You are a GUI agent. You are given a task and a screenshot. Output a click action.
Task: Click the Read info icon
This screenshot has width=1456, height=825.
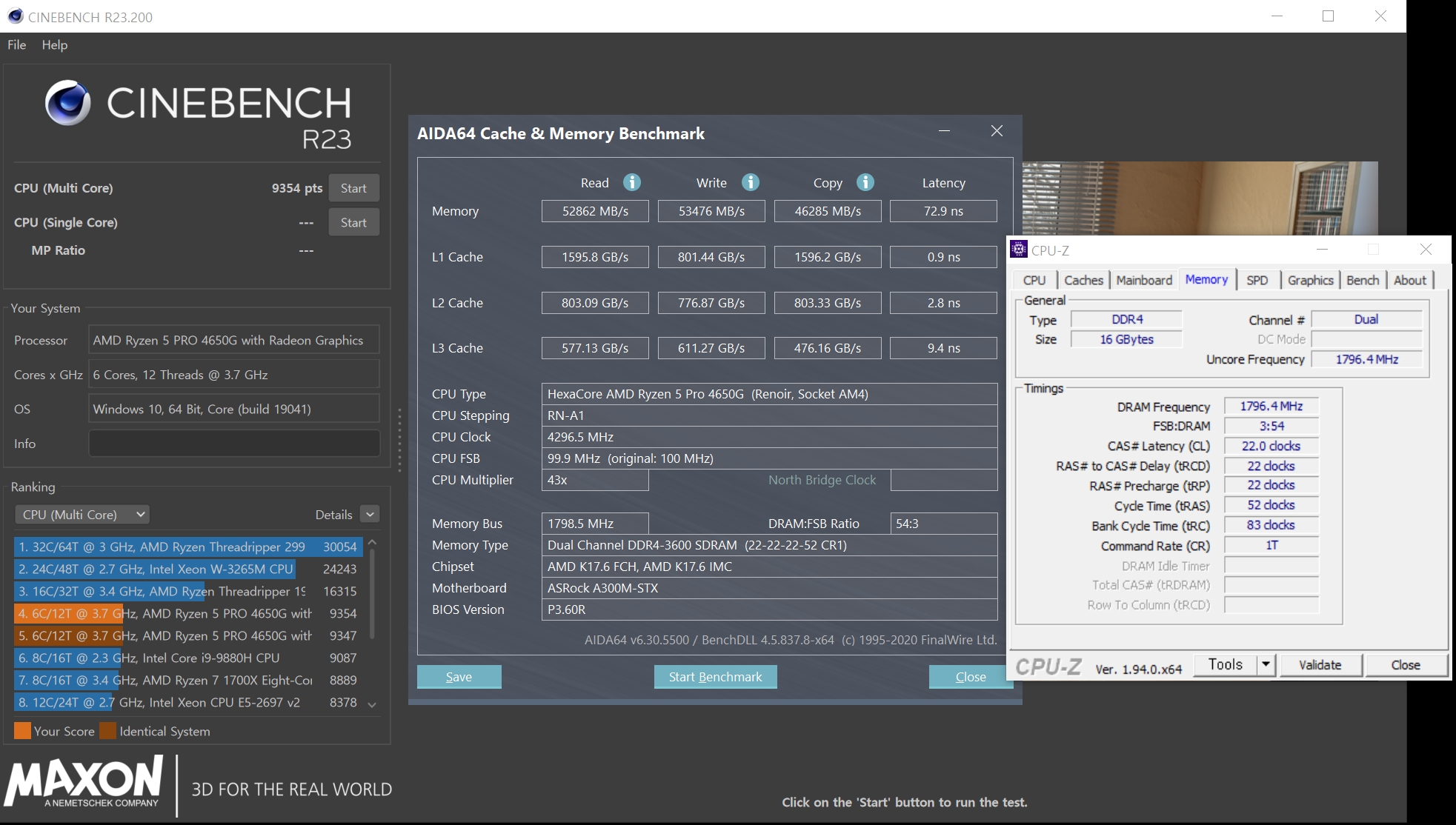(x=631, y=182)
